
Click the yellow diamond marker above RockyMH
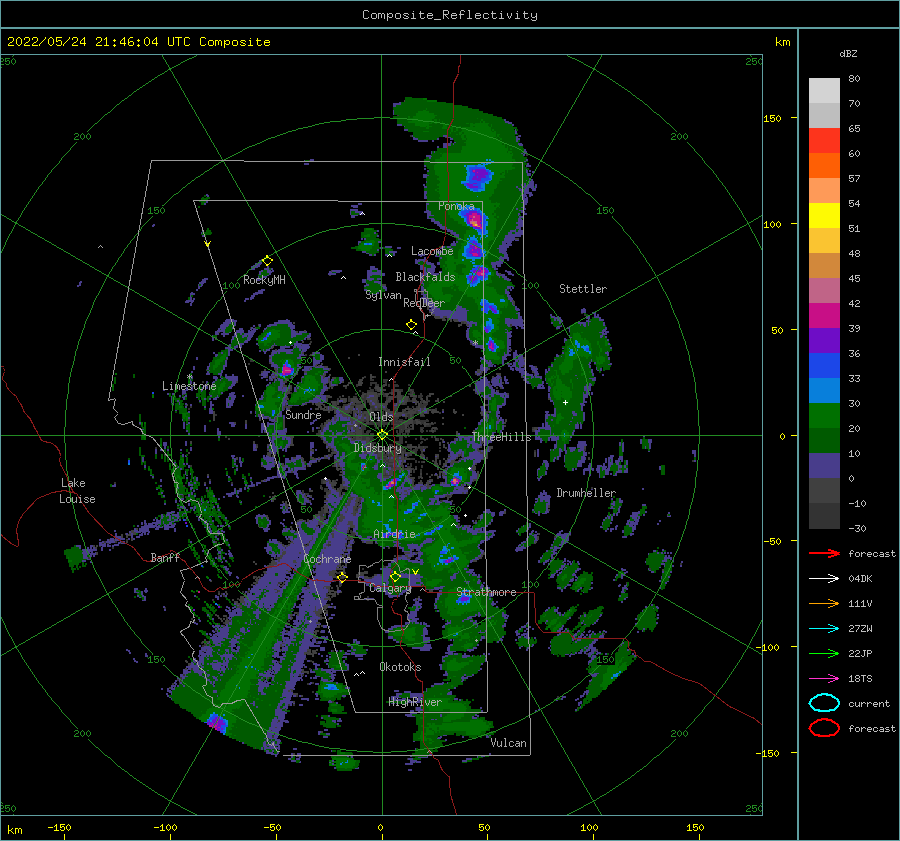(x=267, y=261)
